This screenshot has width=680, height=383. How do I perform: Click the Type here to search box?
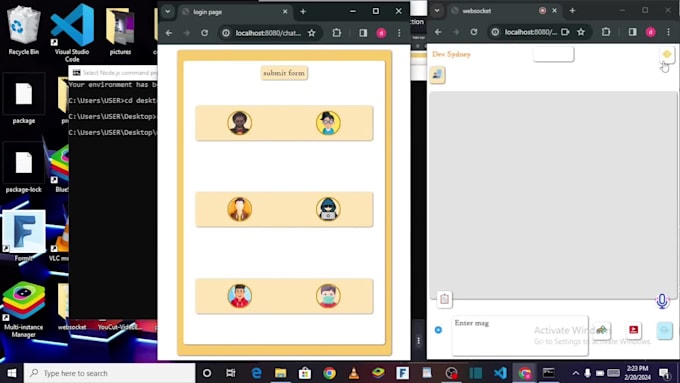click(110, 373)
